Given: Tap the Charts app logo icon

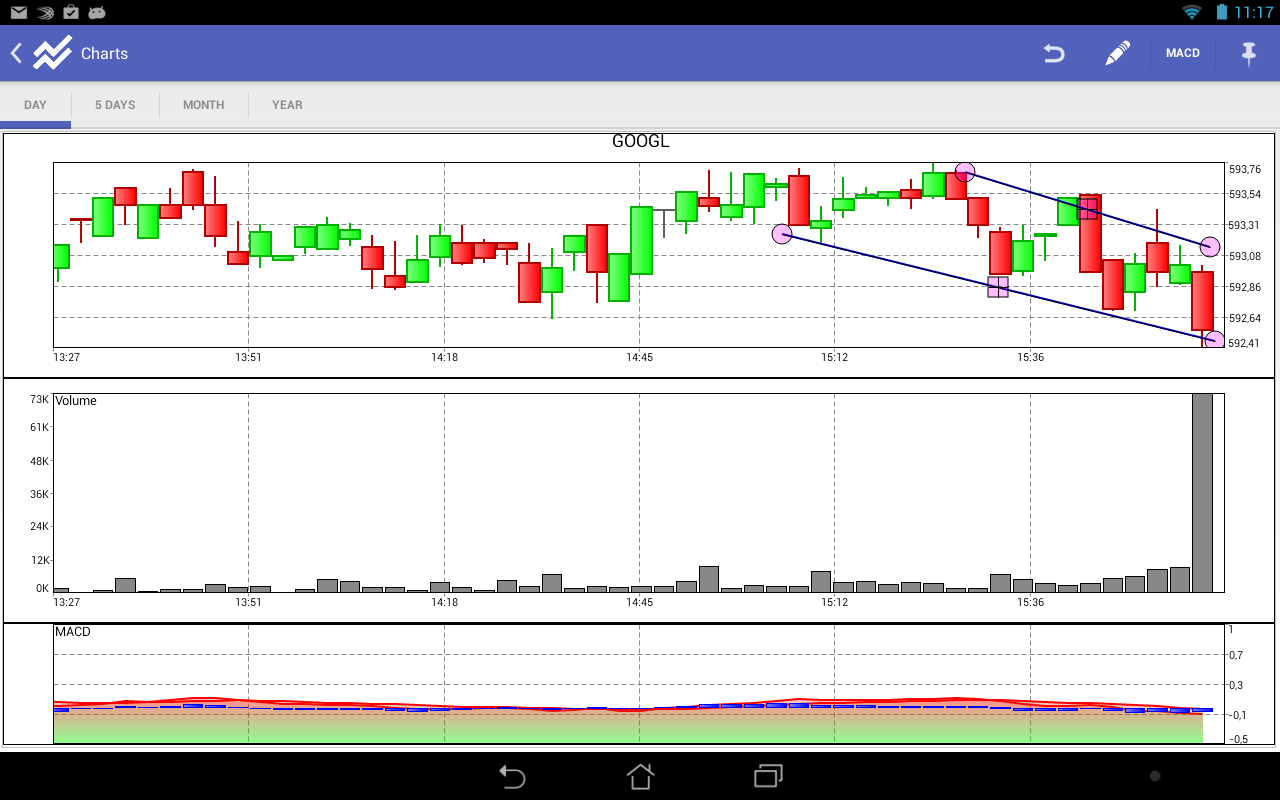Looking at the screenshot, I should click(x=52, y=53).
